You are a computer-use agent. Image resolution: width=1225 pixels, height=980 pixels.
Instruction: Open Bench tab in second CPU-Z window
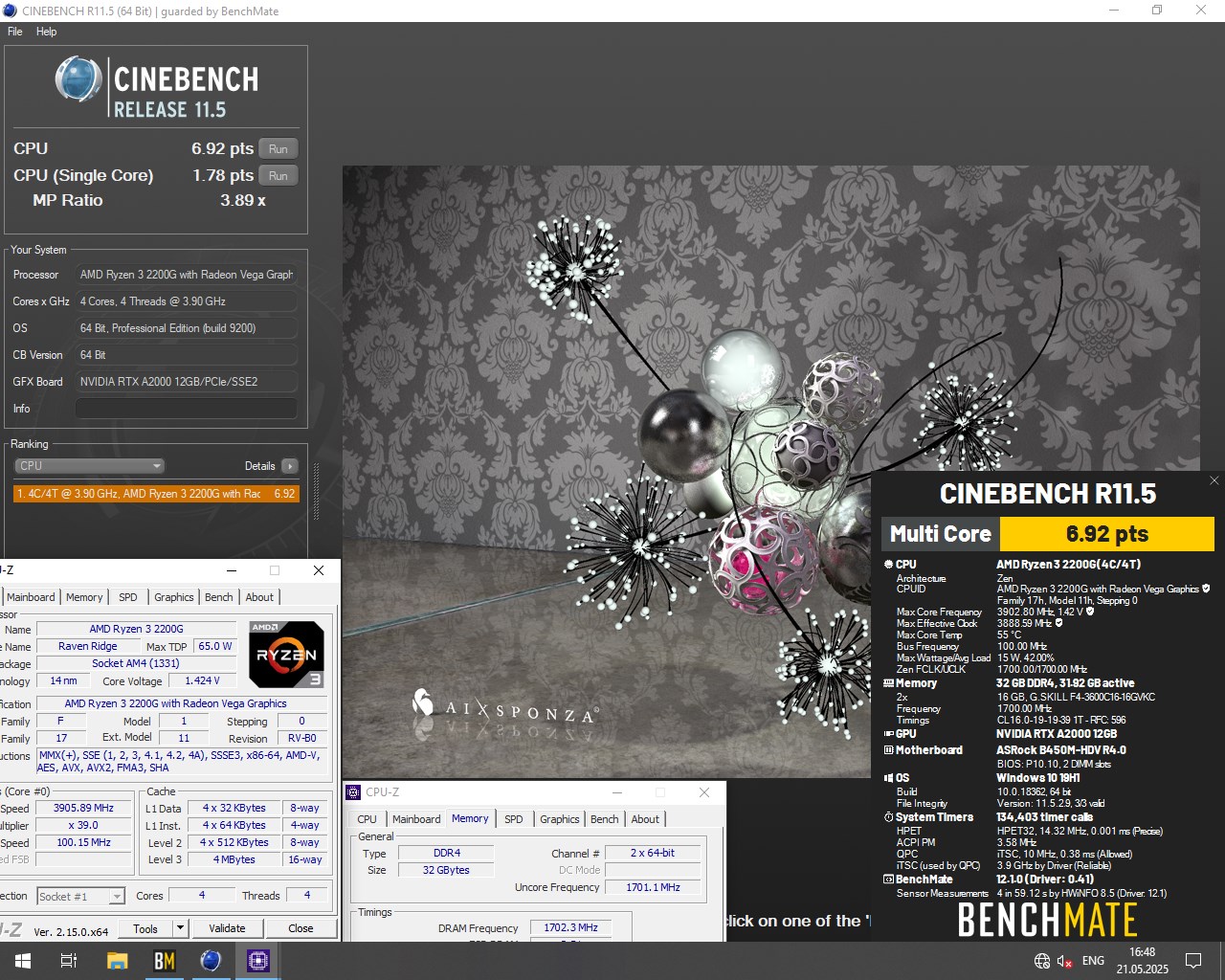[604, 819]
